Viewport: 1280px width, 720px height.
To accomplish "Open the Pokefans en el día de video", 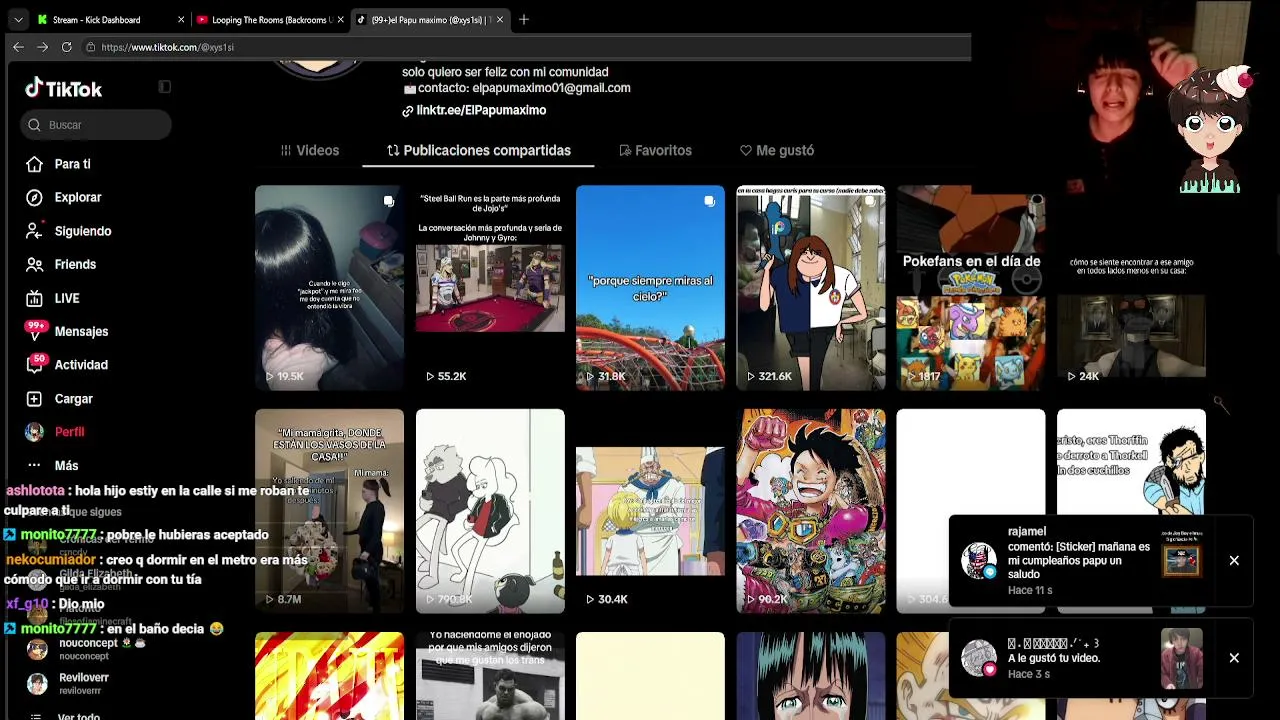I will [x=971, y=288].
